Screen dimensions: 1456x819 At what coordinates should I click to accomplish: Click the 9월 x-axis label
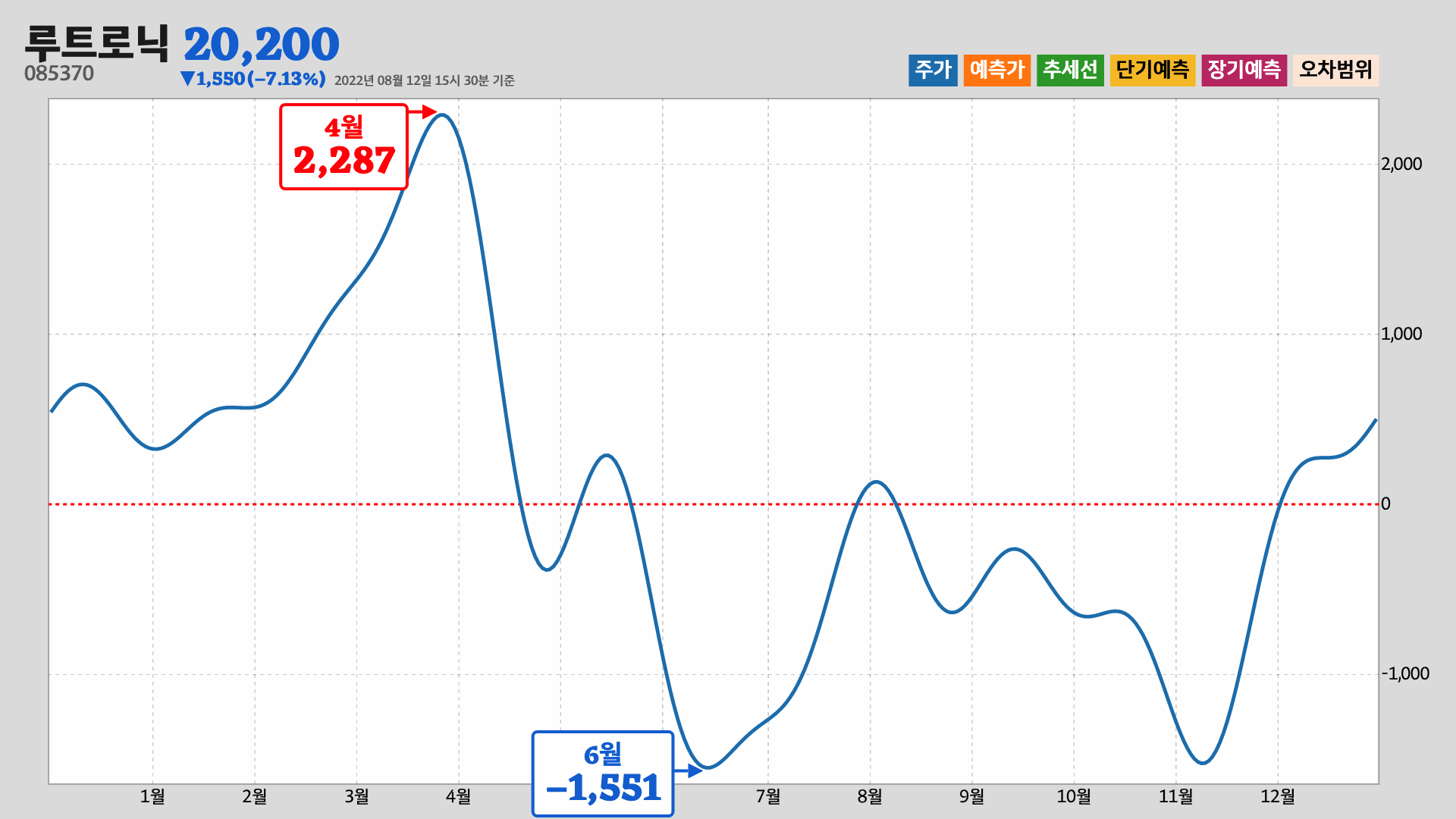click(972, 796)
